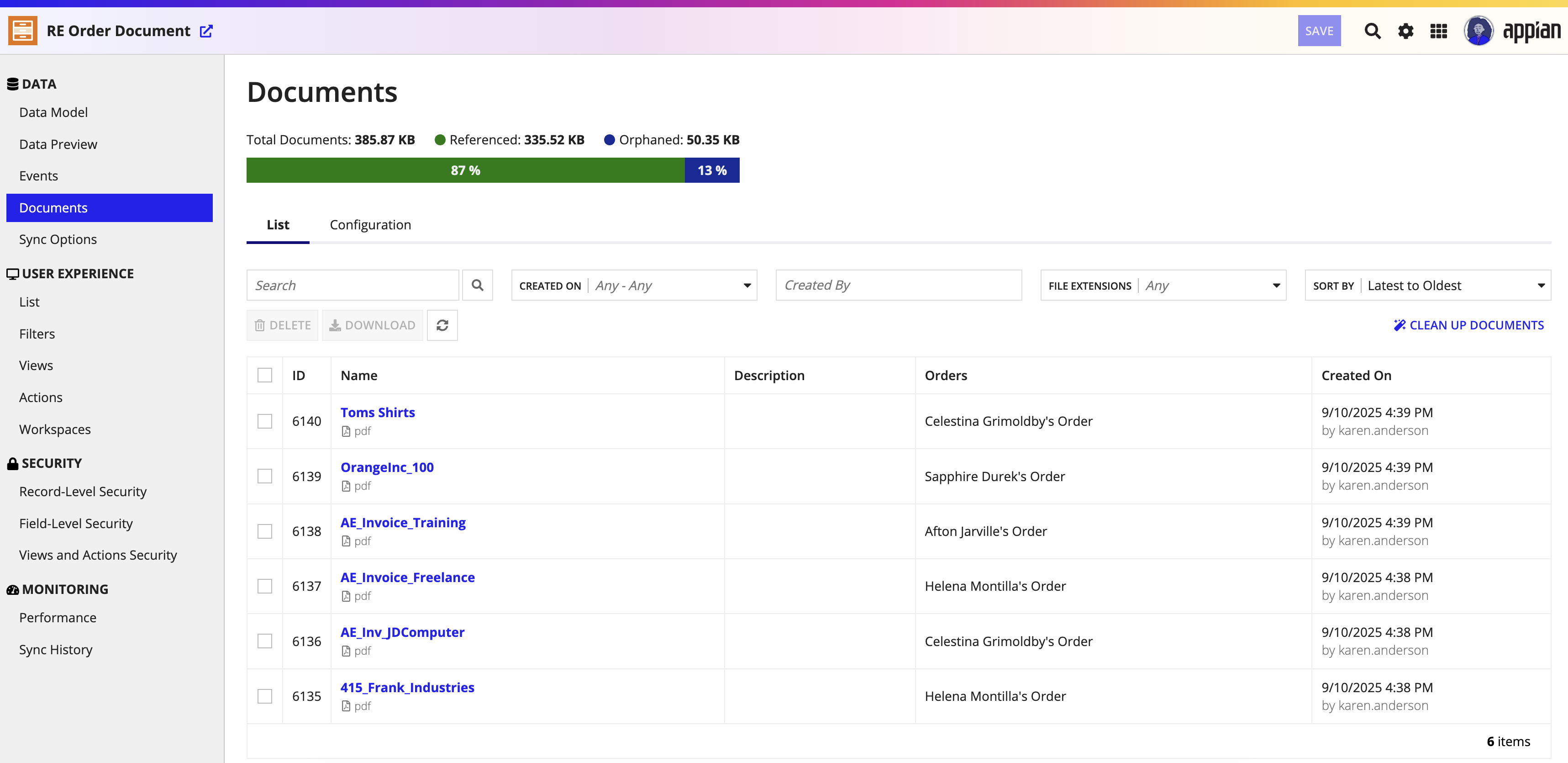Click the DOWNLOAD button
The width and height of the screenshot is (1568, 763).
[373, 325]
